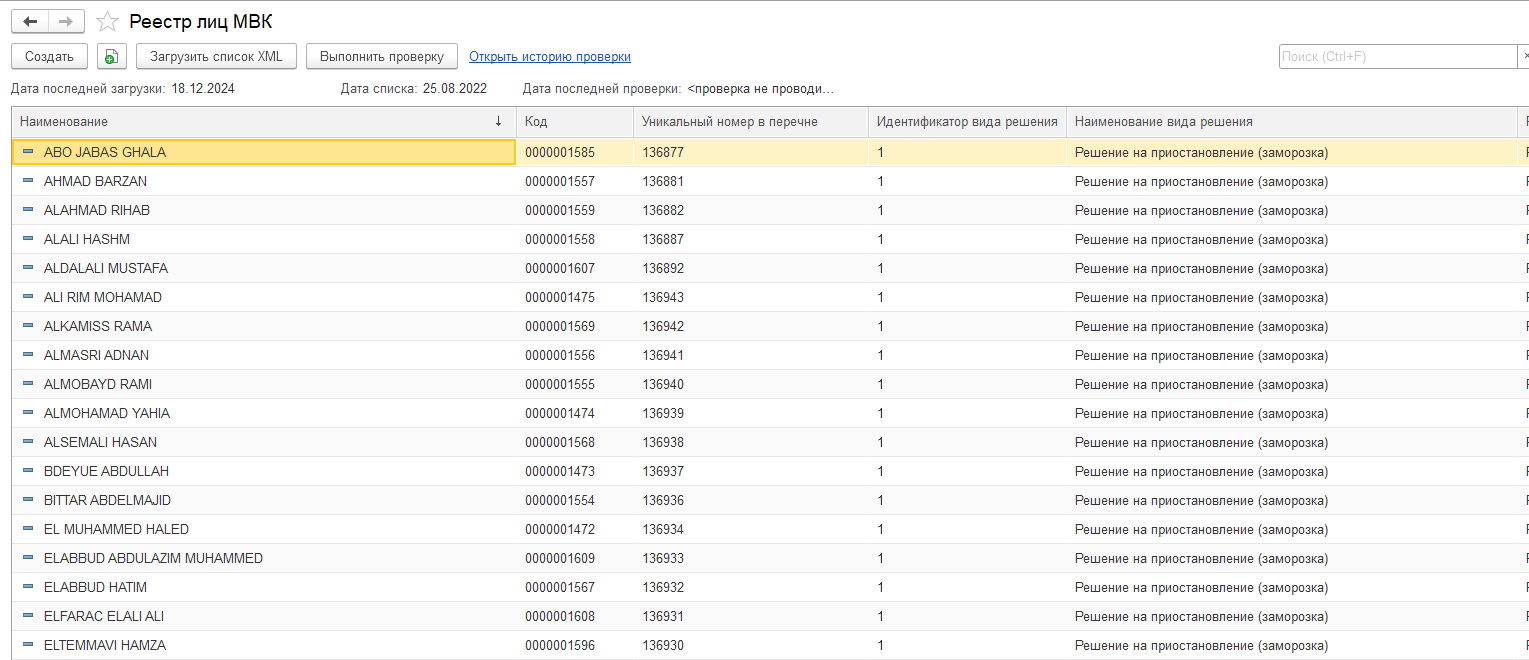Sort by the Наименование column header

[263, 122]
